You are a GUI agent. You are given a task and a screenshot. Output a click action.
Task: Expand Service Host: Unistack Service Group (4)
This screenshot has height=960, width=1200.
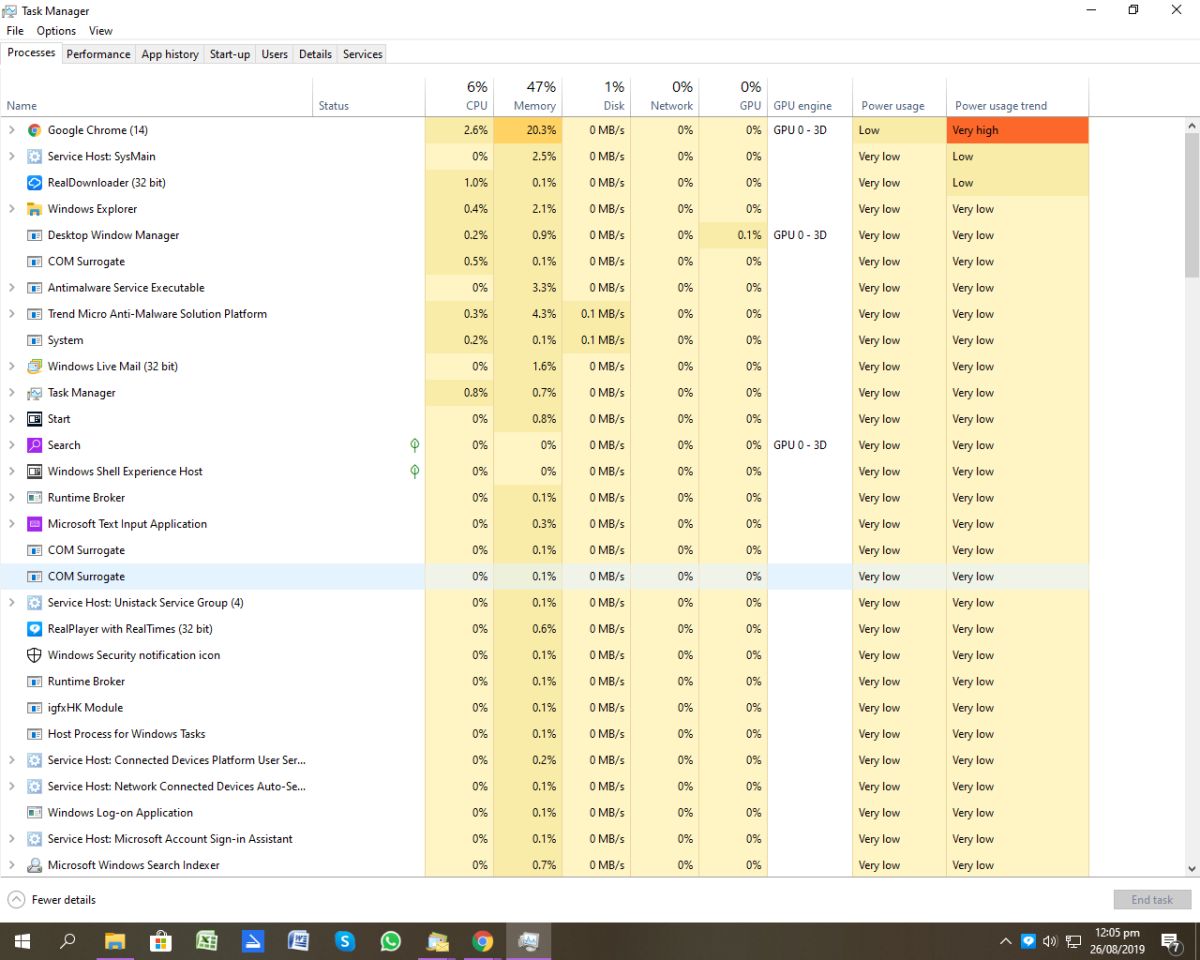[12, 603]
